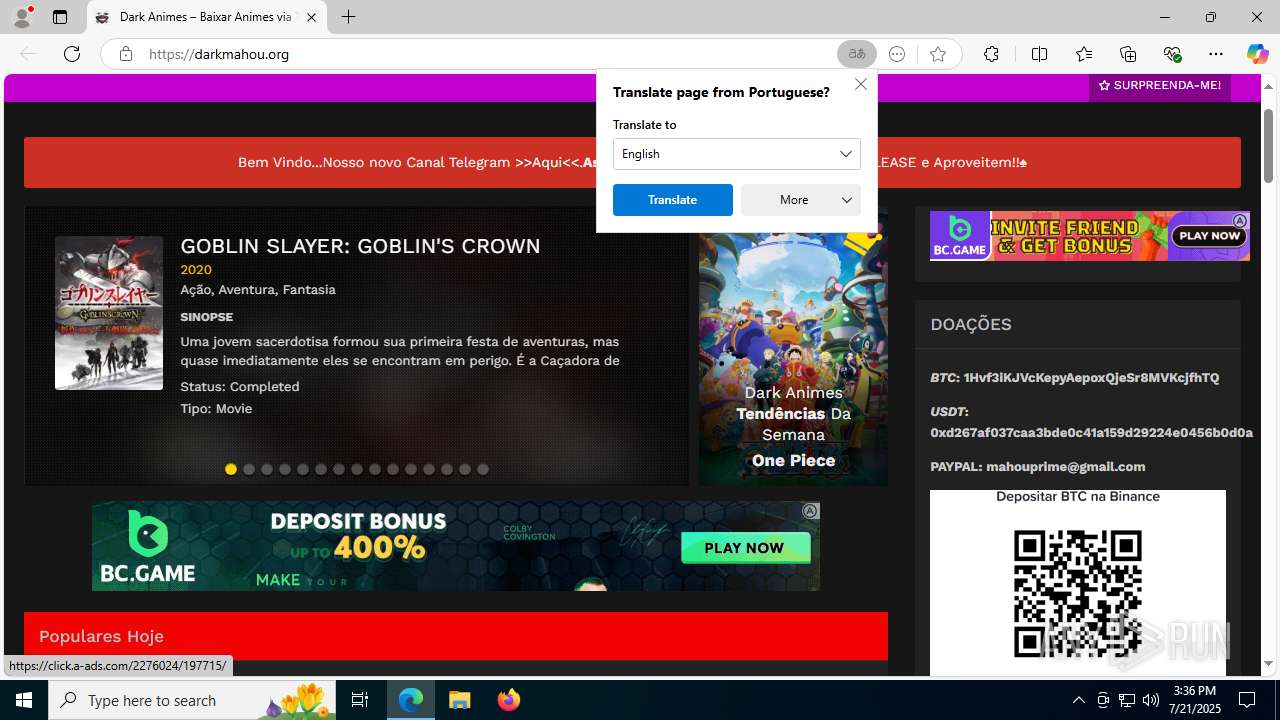Viewport: 1280px width, 720px height.
Task: Open the notification center icon
Action: pyautogui.click(x=1247, y=700)
